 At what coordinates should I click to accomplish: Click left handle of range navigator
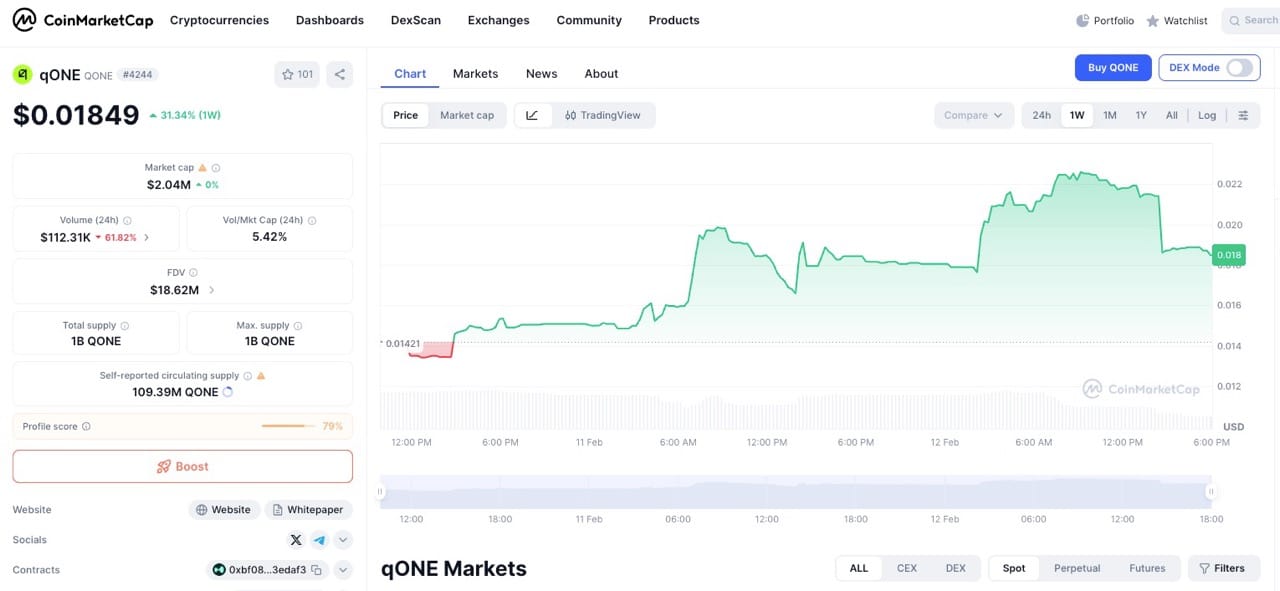[x=380, y=491]
